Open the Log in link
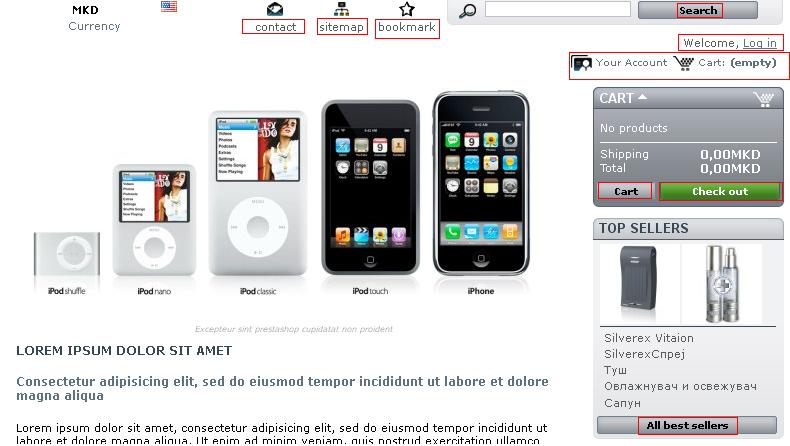790x446 pixels. pos(760,43)
